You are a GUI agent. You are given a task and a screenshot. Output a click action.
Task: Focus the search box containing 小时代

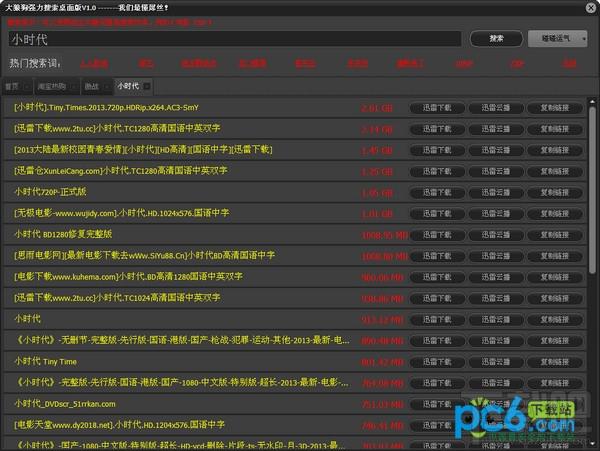click(235, 39)
